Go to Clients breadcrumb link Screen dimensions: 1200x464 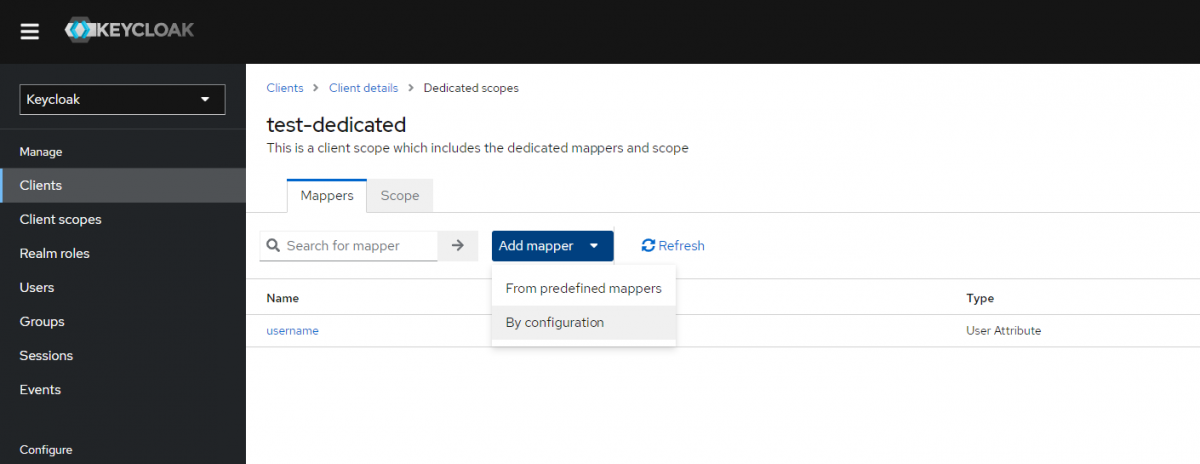click(285, 88)
